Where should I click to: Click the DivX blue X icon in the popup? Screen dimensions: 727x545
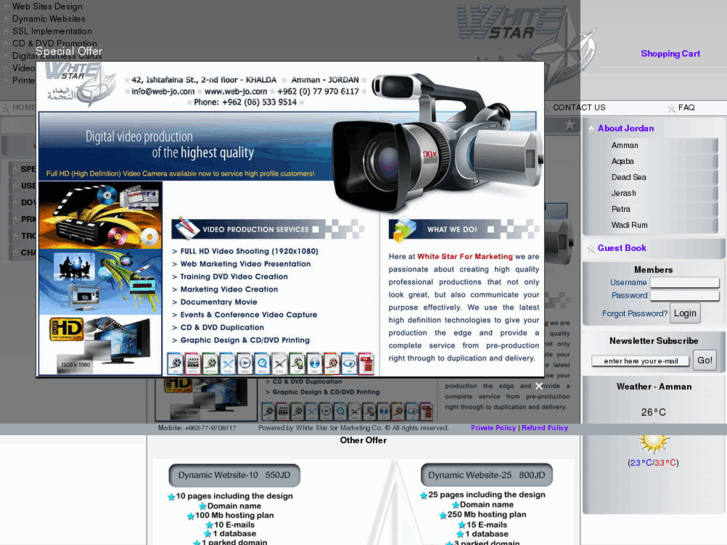(228, 363)
